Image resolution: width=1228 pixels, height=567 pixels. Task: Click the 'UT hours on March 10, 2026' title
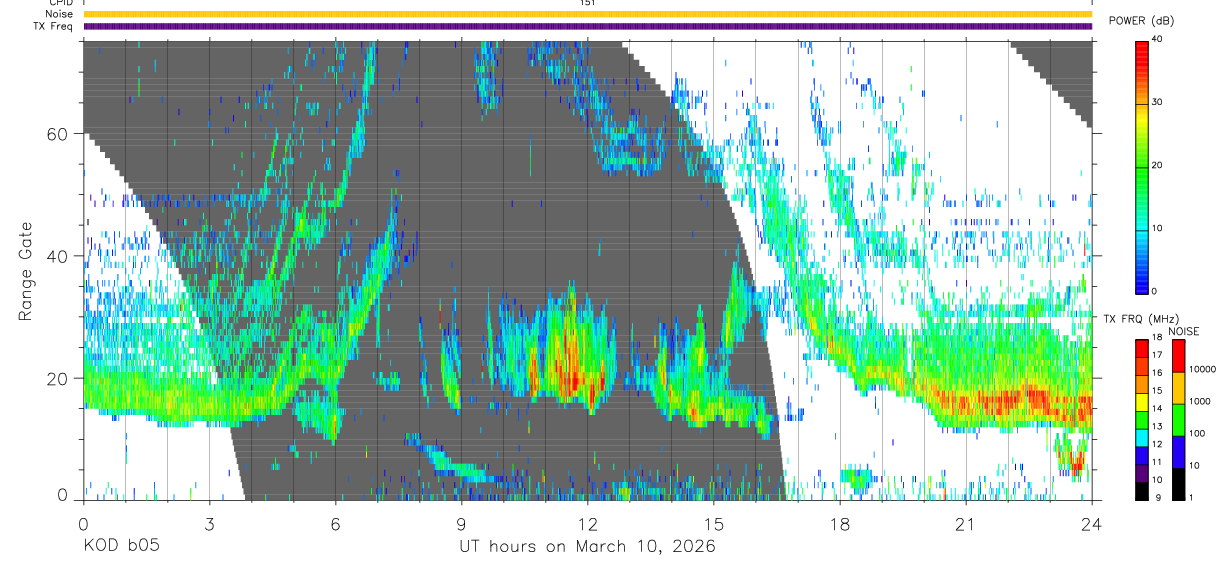pyautogui.click(x=587, y=547)
